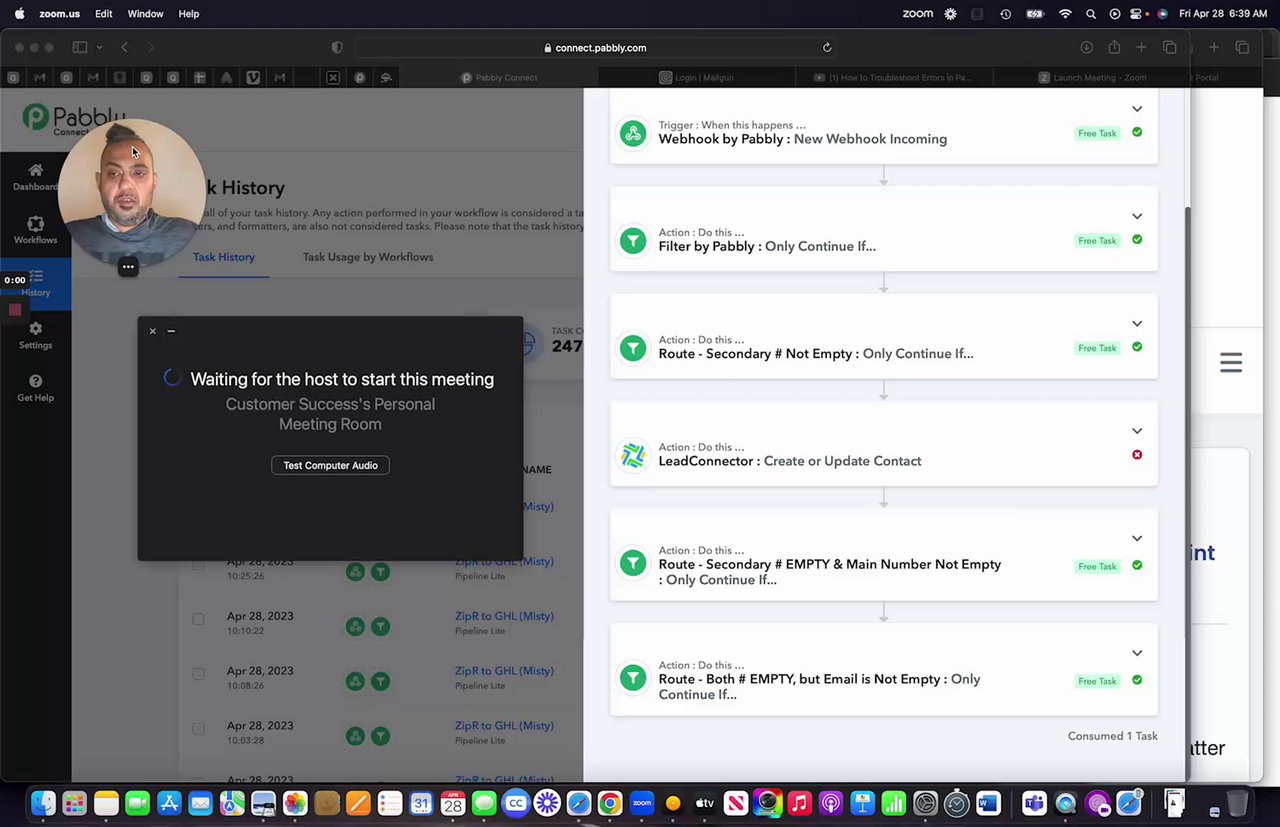Click the Pabbly Connect logo
Screen dimensions: 1280x827
(74, 119)
